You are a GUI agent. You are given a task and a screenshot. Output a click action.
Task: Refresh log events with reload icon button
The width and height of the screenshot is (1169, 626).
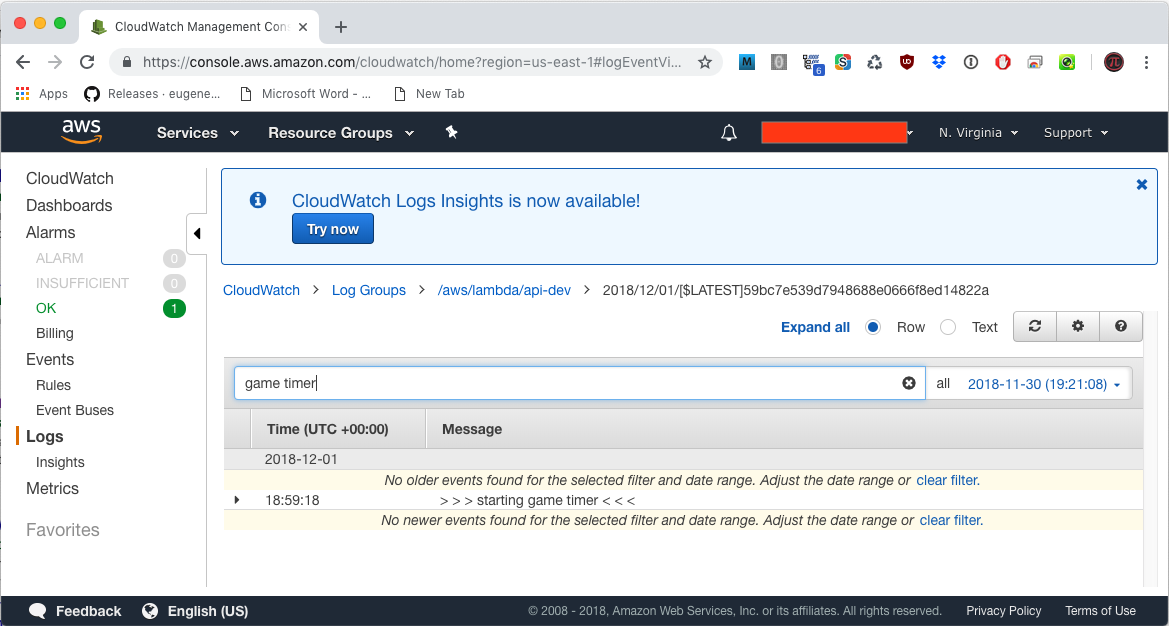(x=1035, y=326)
